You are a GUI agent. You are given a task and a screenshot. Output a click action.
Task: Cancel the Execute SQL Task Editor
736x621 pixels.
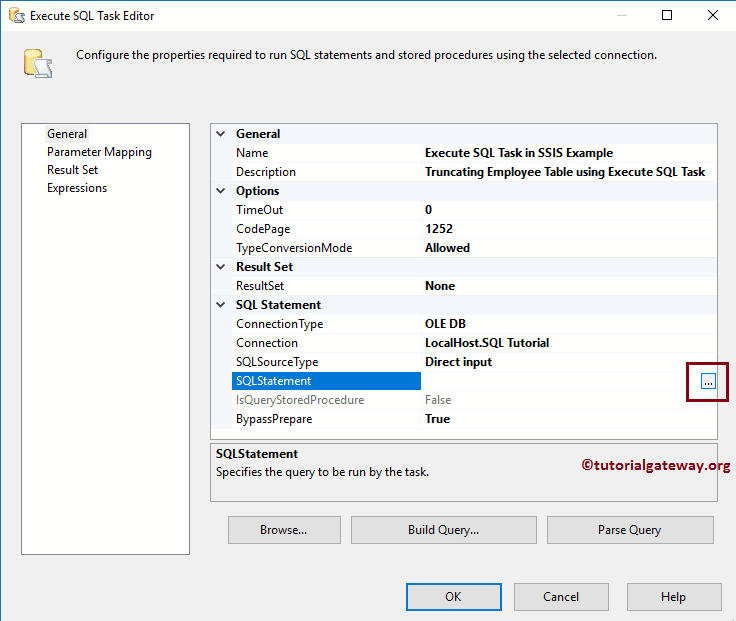(561, 597)
